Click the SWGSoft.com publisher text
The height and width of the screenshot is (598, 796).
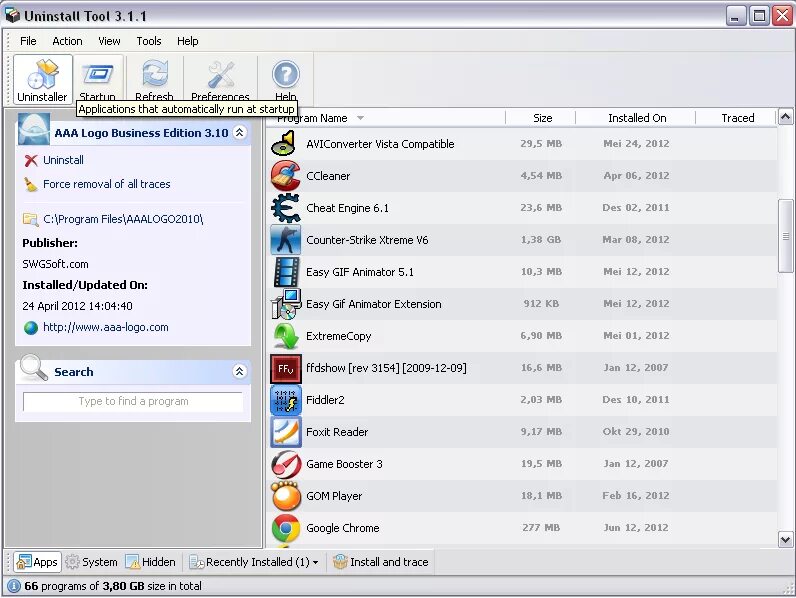(x=55, y=264)
